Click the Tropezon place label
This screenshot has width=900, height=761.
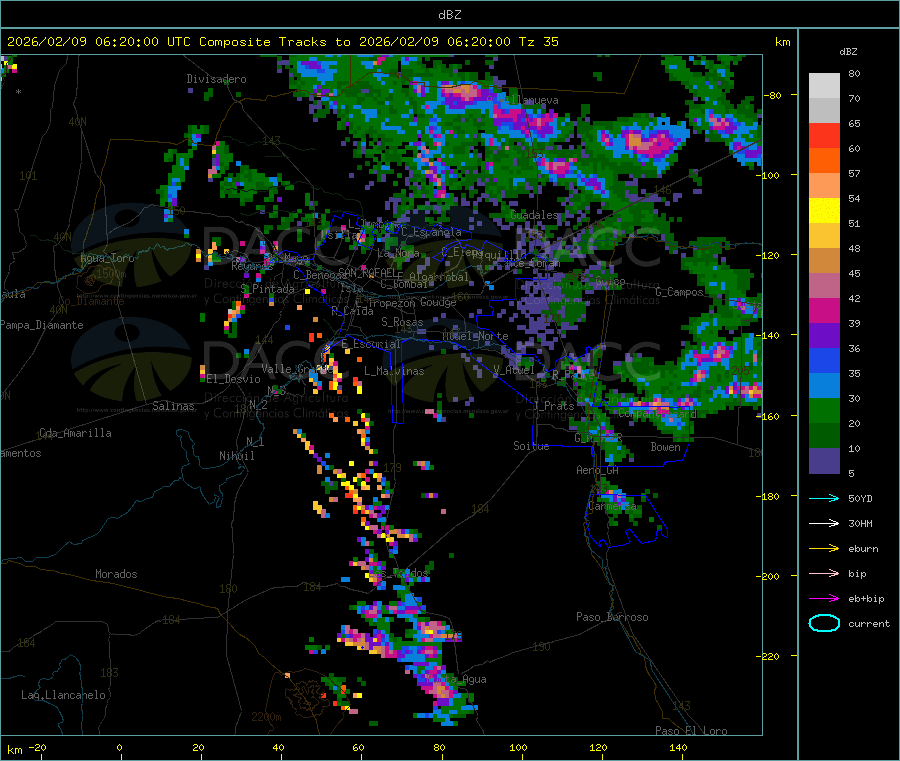coord(391,303)
